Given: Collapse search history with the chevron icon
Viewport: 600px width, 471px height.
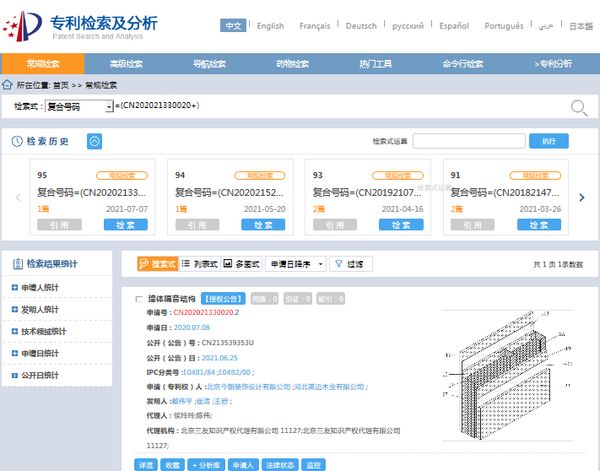Looking at the screenshot, I should (x=95, y=142).
